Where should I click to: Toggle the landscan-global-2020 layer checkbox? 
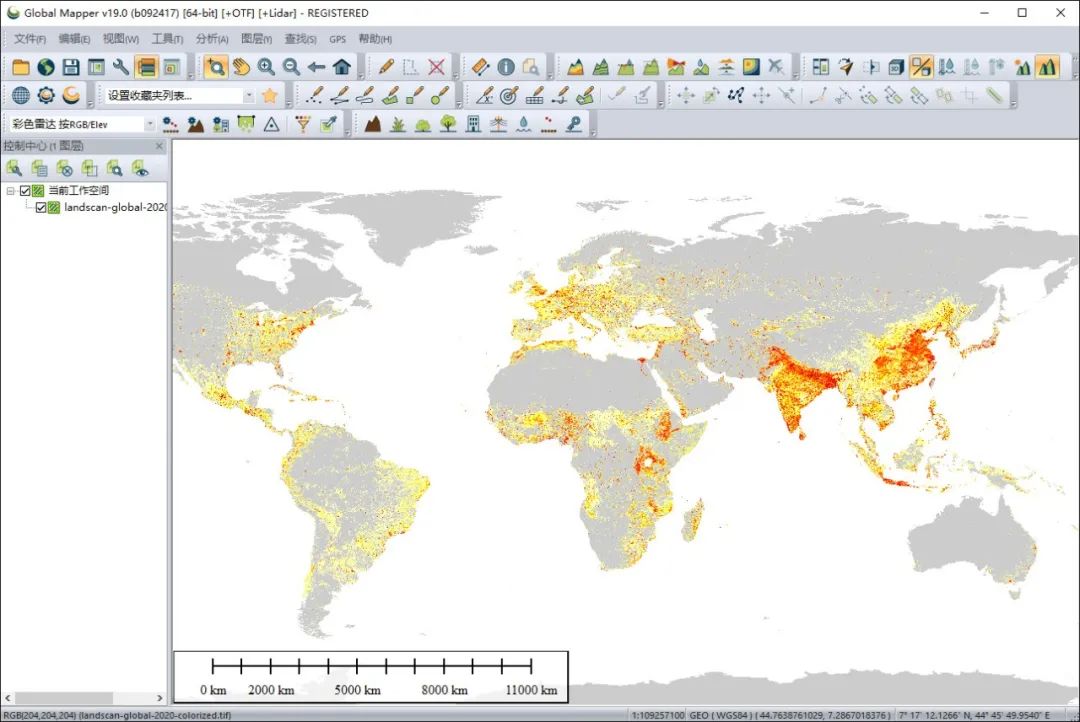coord(41,208)
